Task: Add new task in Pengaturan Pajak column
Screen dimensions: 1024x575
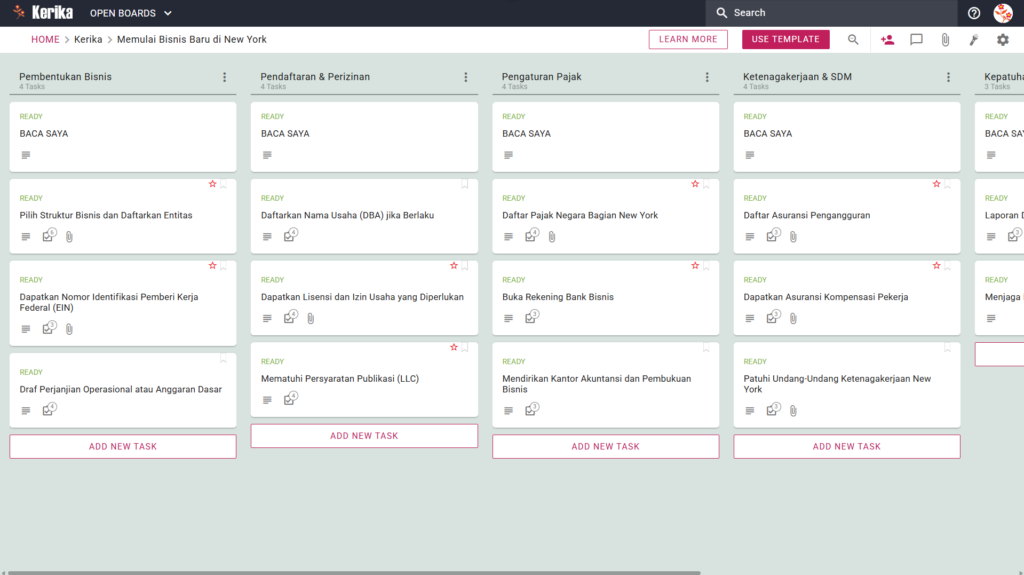Action: [x=605, y=446]
